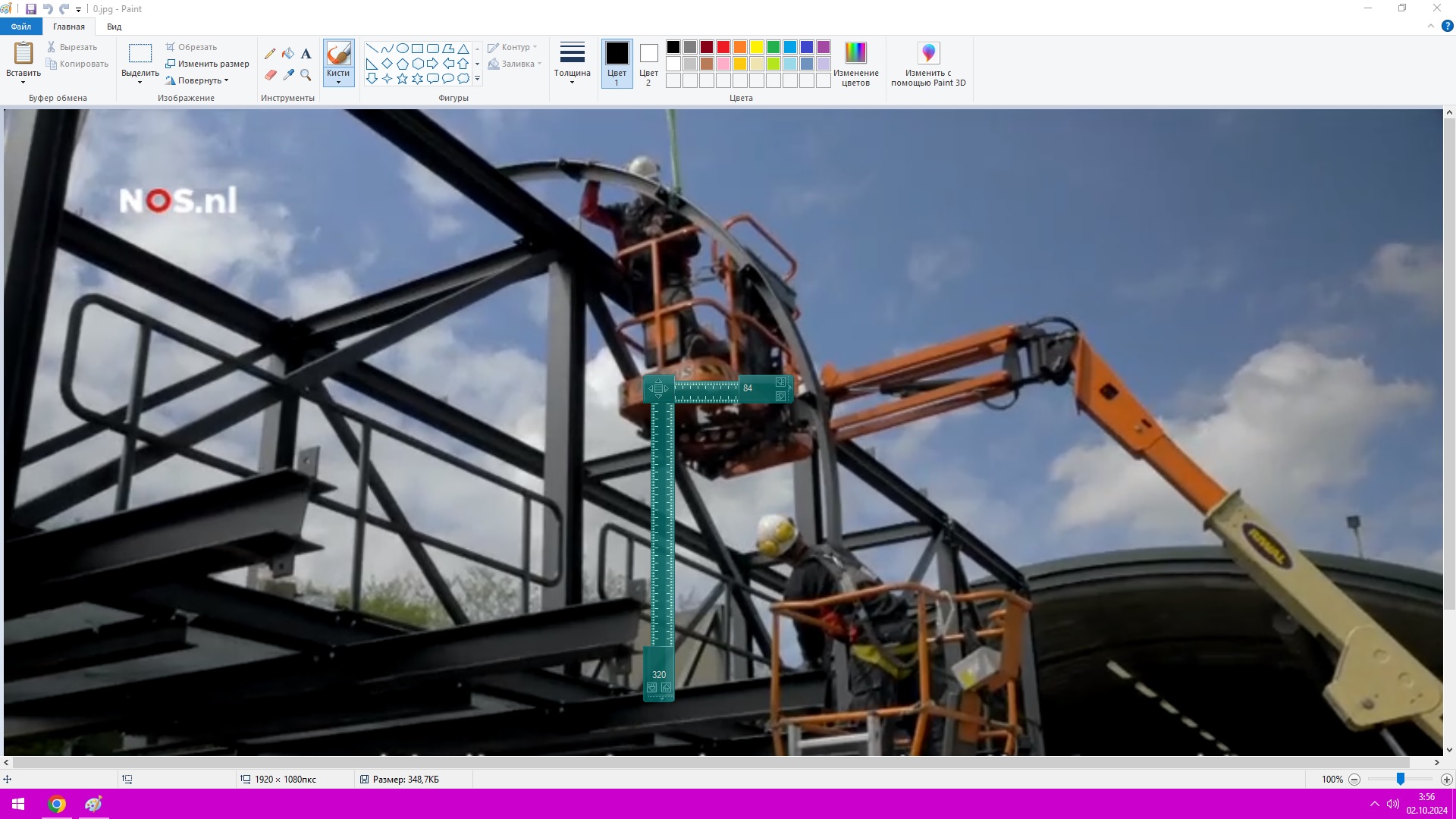
Task: Click the Cut button
Action: click(72, 47)
